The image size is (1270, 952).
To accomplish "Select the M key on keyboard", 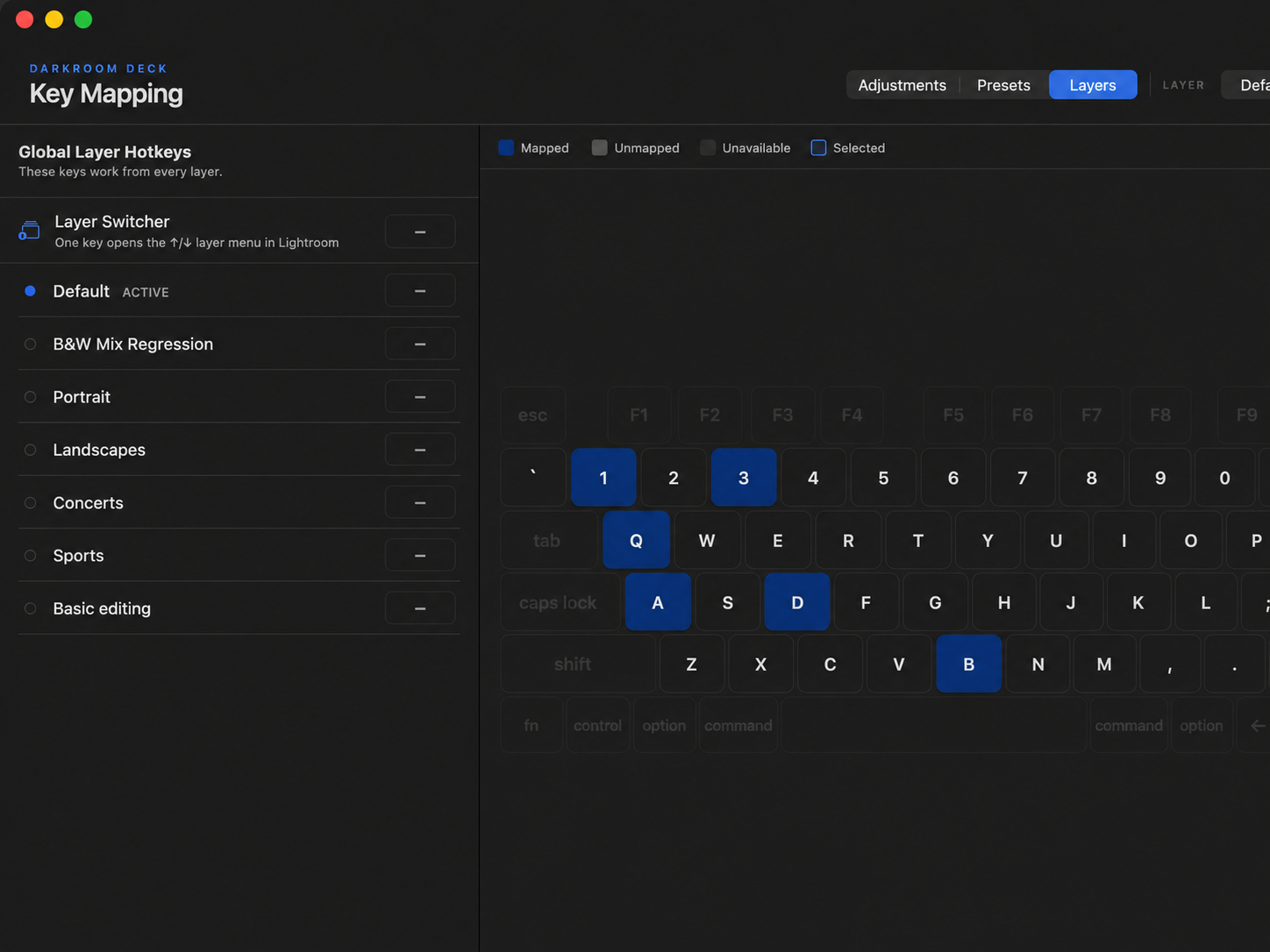I will [1105, 664].
